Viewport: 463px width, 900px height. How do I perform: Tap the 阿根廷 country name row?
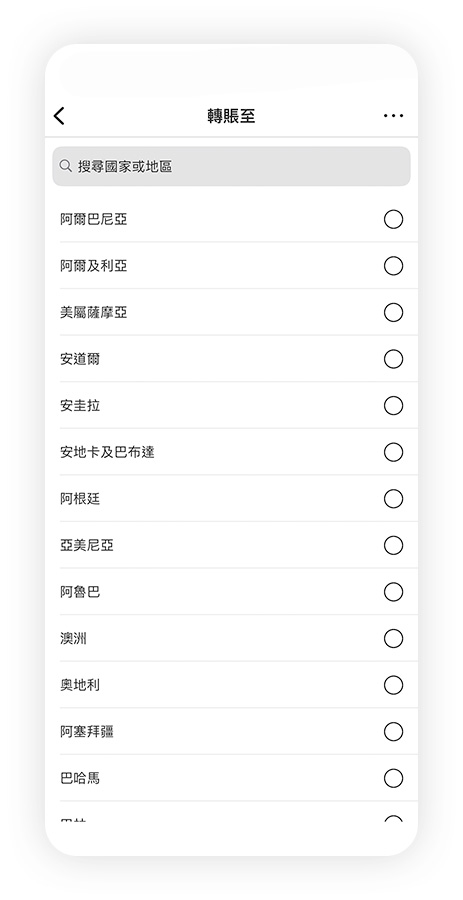point(239,499)
